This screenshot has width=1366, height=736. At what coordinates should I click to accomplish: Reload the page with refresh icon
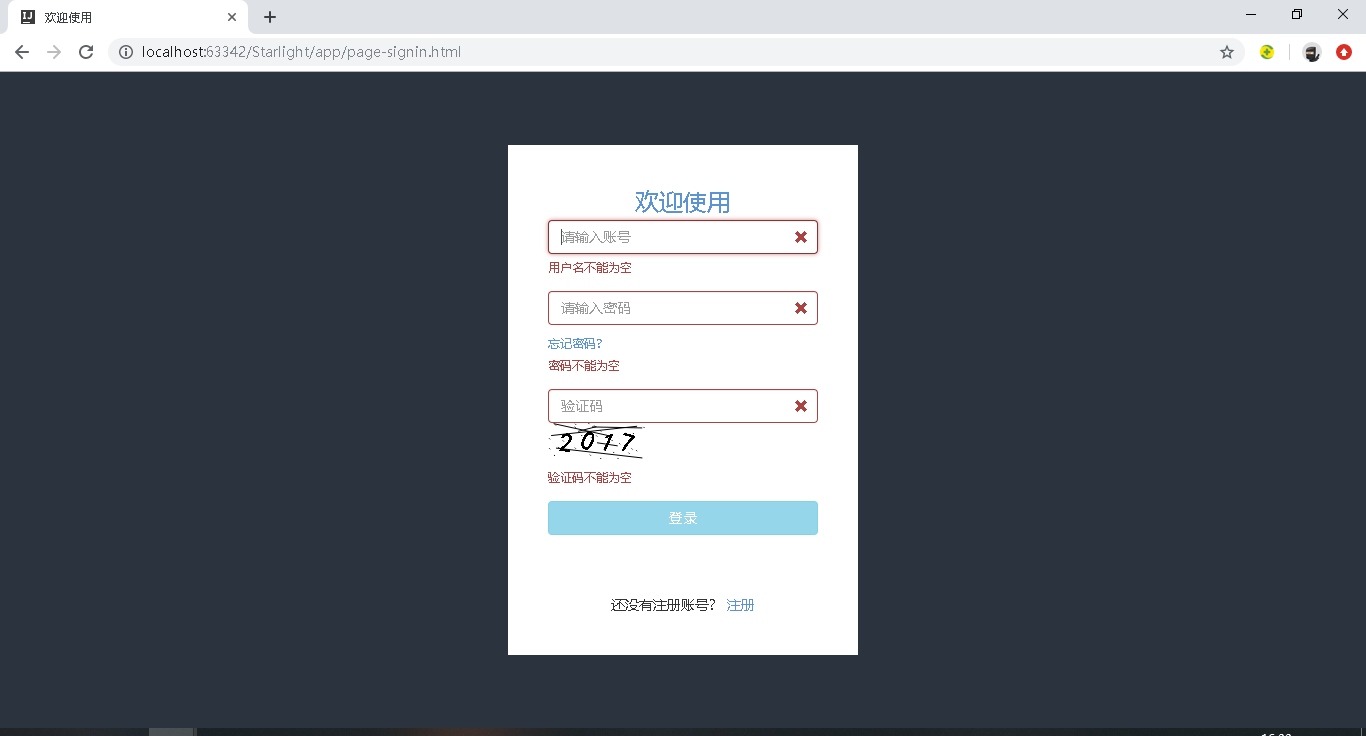[x=86, y=52]
